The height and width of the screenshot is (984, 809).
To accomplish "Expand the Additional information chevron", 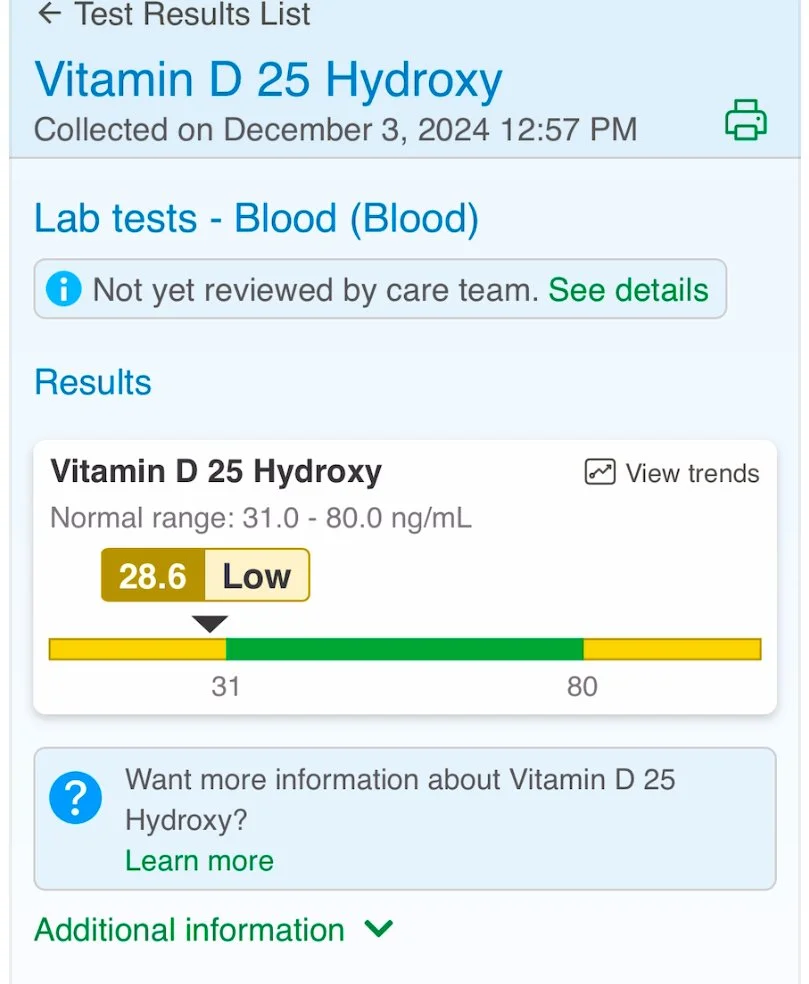I will pos(378,928).
